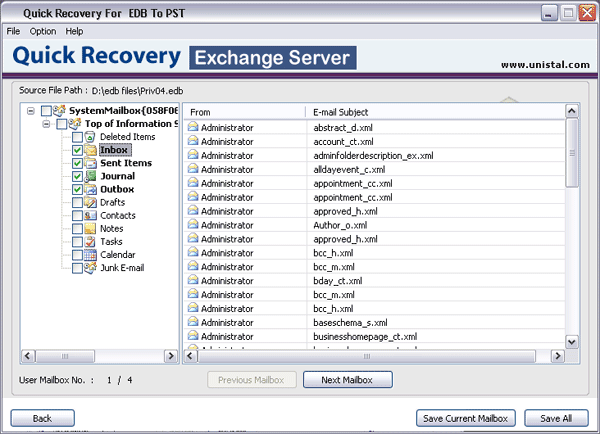Click envelope icon beside abstract_d.xml
The height and width of the screenshot is (434, 600).
pyautogui.click(x=193, y=127)
